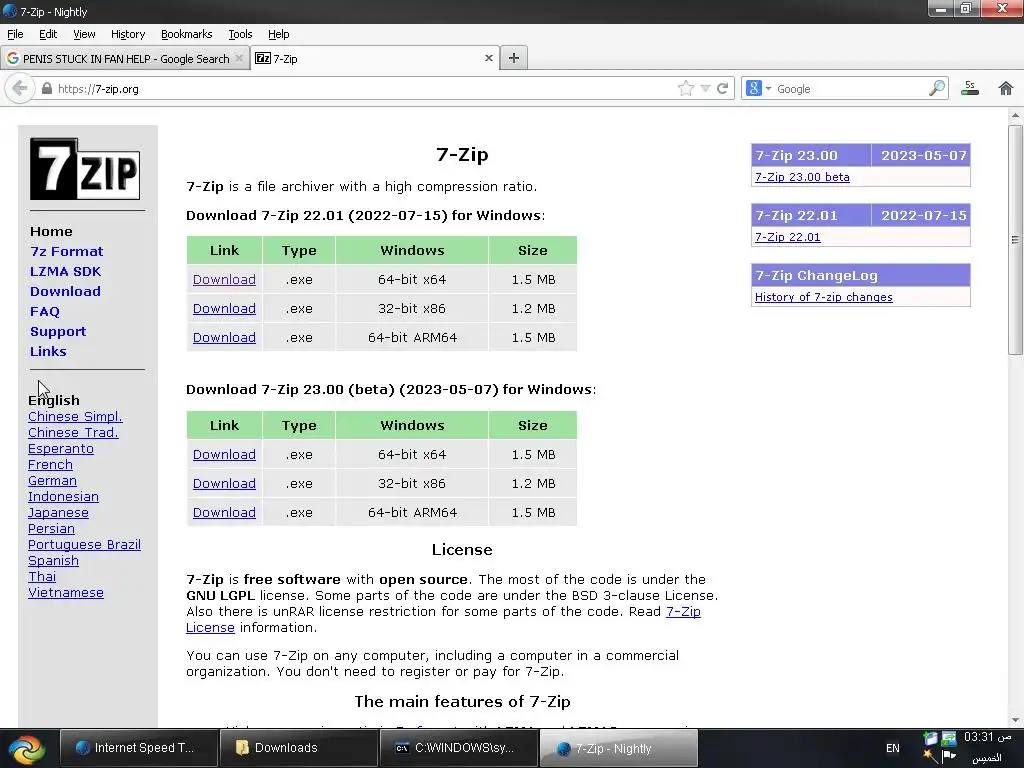Download 23.00 beta 64-bit x64 exe

tap(224, 455)
